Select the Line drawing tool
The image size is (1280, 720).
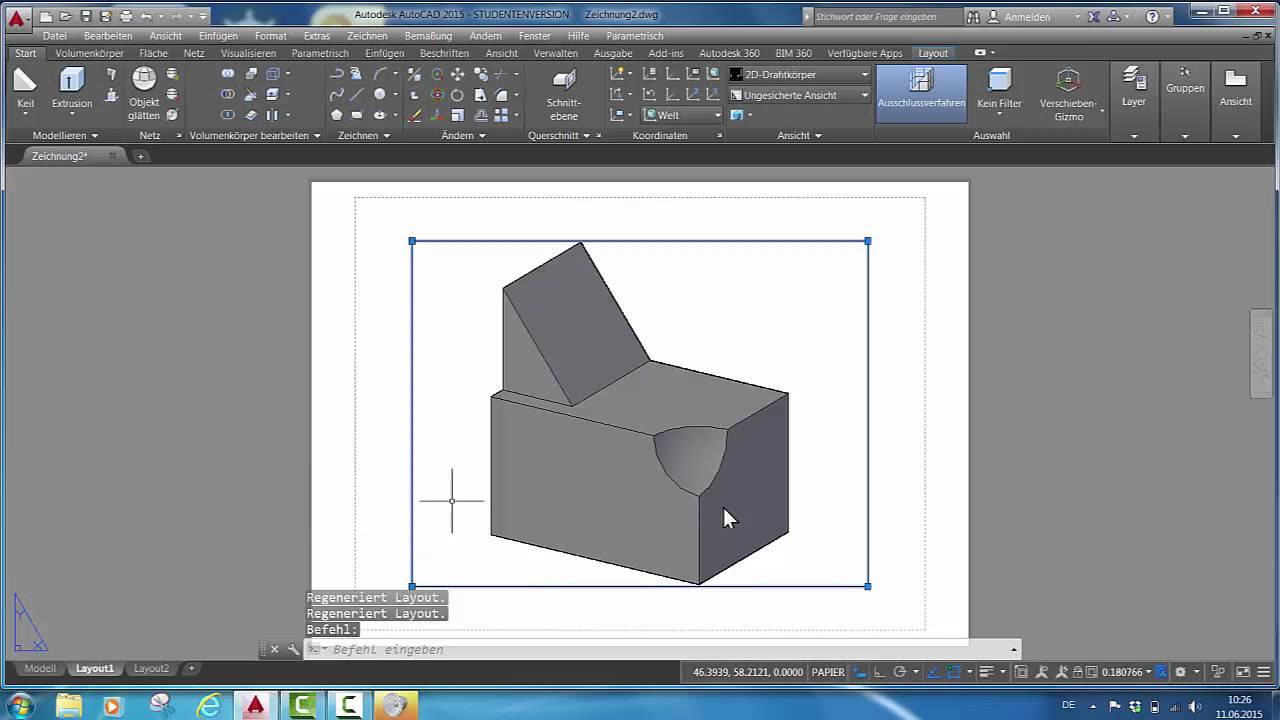357,94
